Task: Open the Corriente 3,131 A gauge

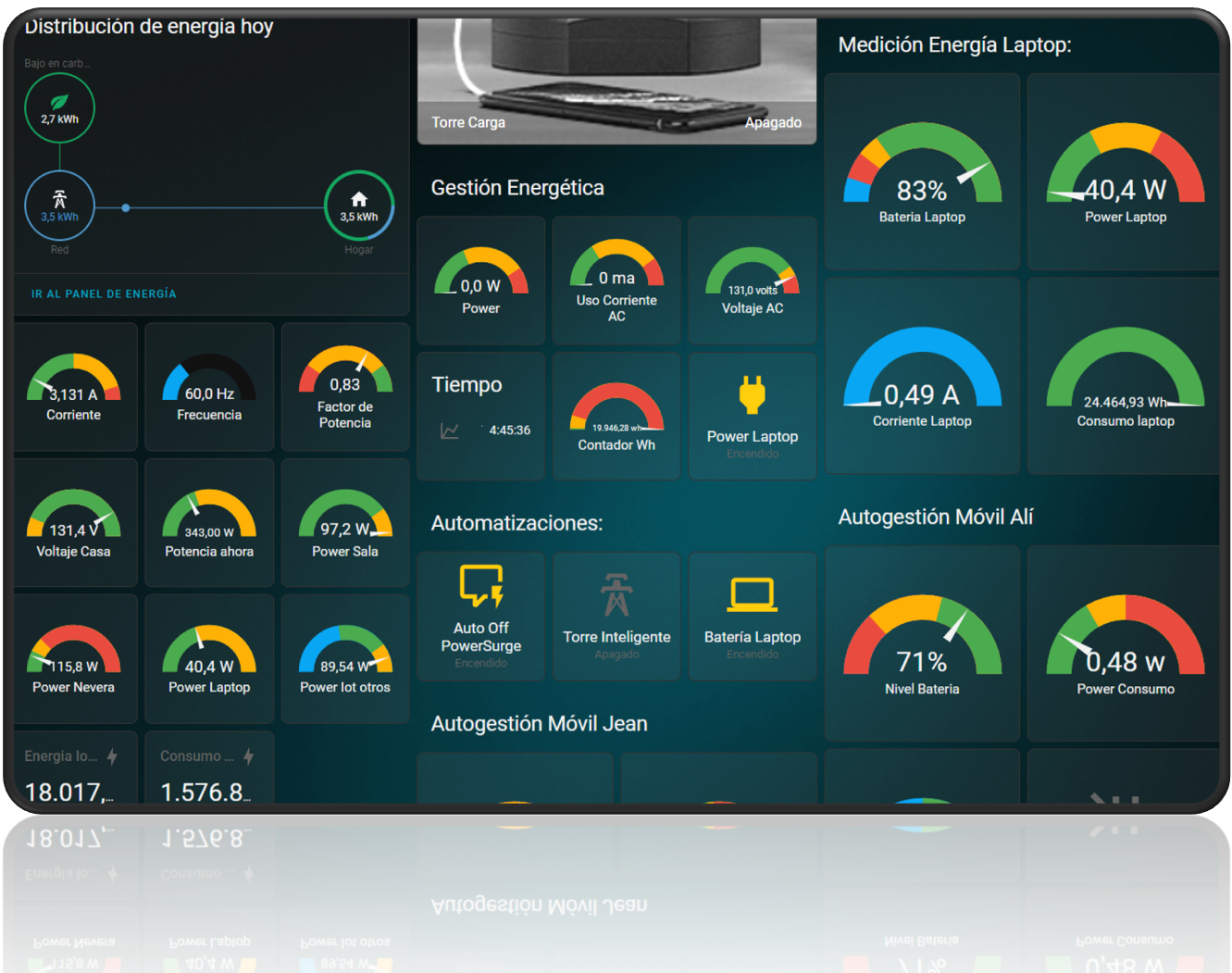Action: click(x=74, y=387)
